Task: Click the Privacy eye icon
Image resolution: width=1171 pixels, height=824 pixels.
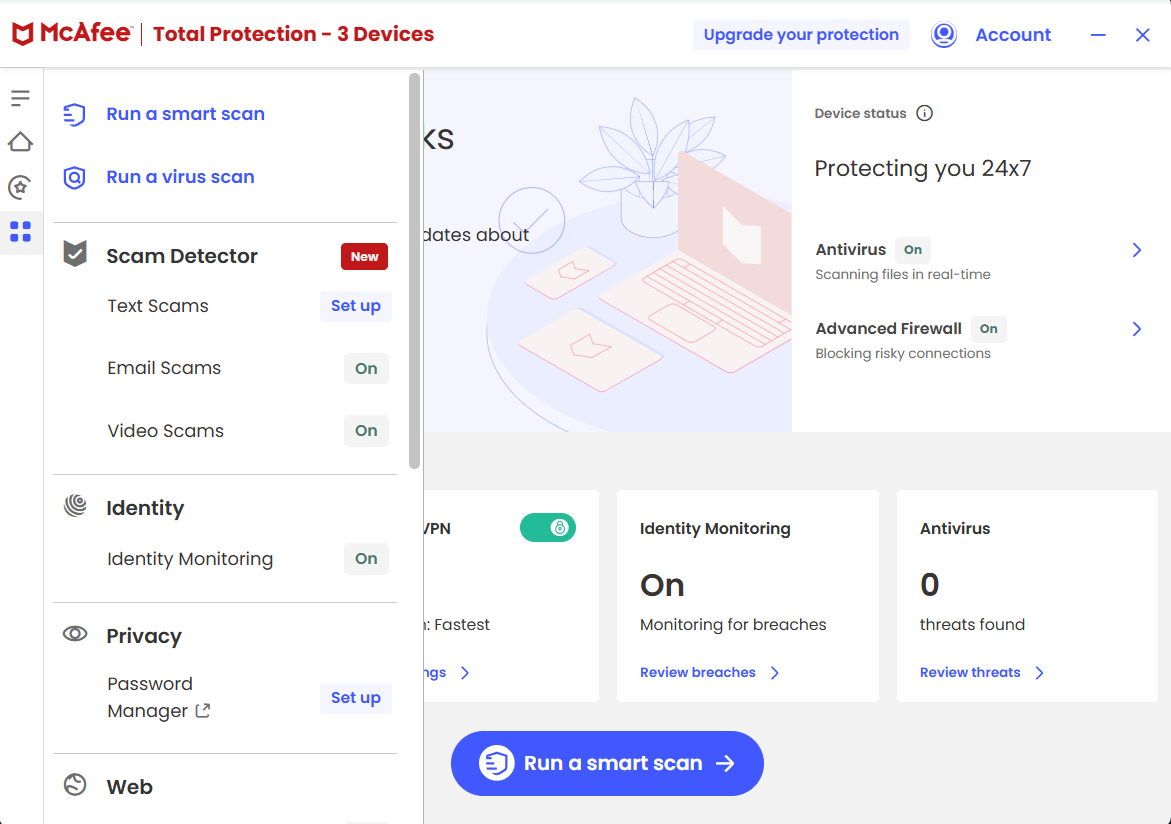Action: (75, 634)
